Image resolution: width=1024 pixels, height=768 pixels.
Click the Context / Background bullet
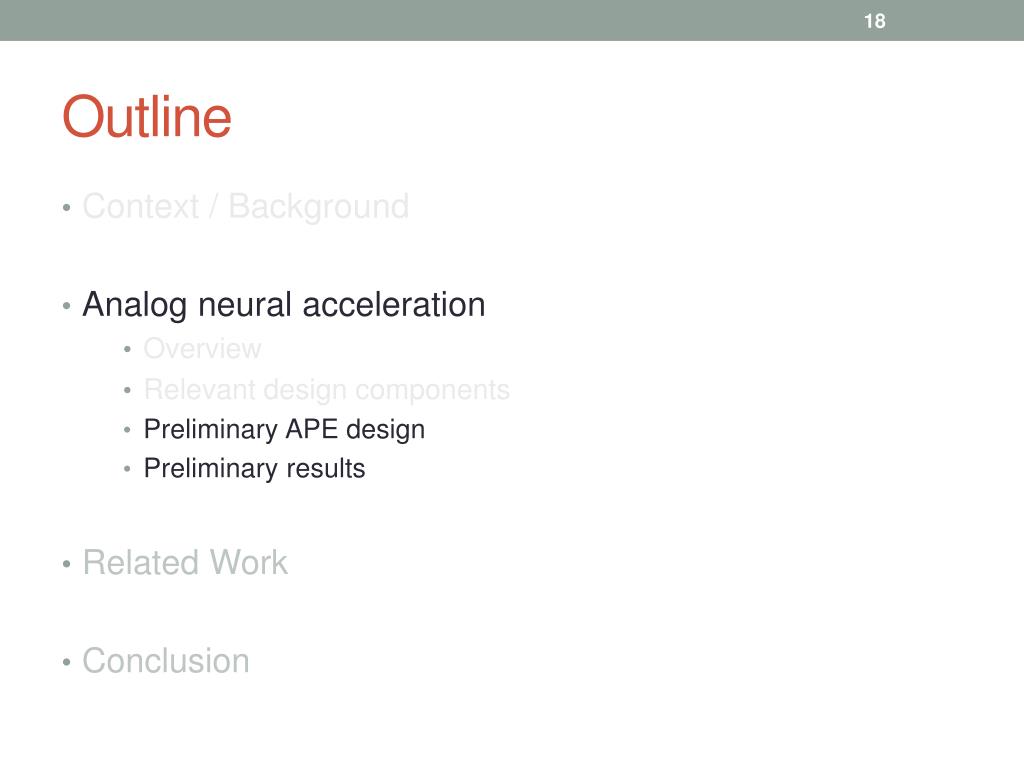pos(246,206)
